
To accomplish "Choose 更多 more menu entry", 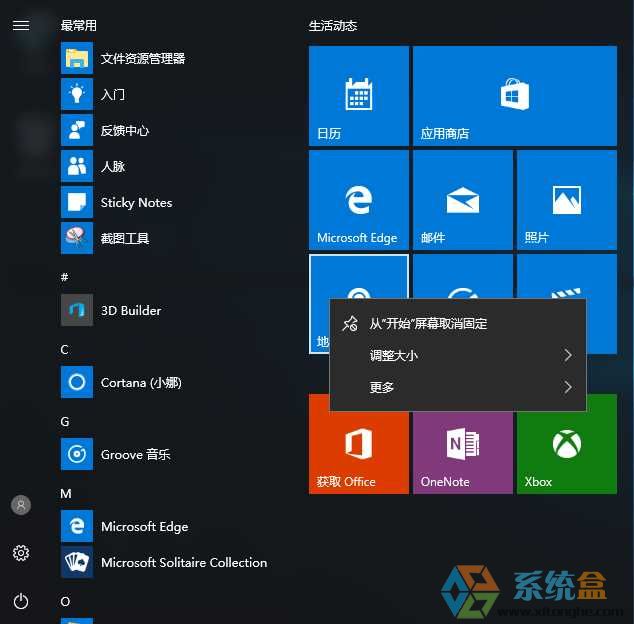I will [x=458, y=387].
